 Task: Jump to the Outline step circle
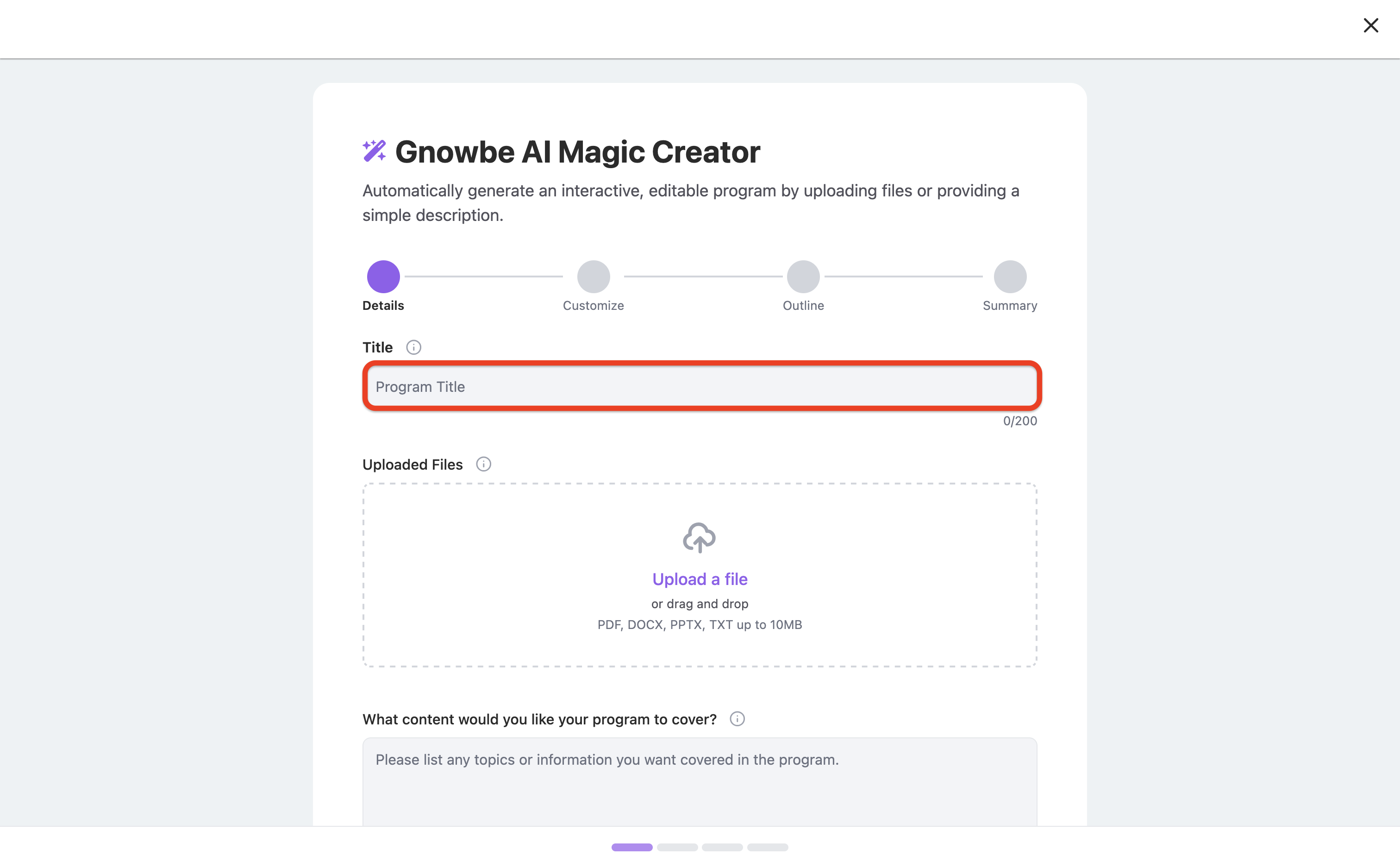803,277
